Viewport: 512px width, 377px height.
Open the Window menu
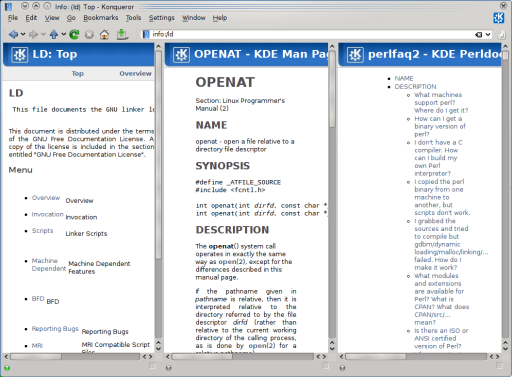pos(194,18)
